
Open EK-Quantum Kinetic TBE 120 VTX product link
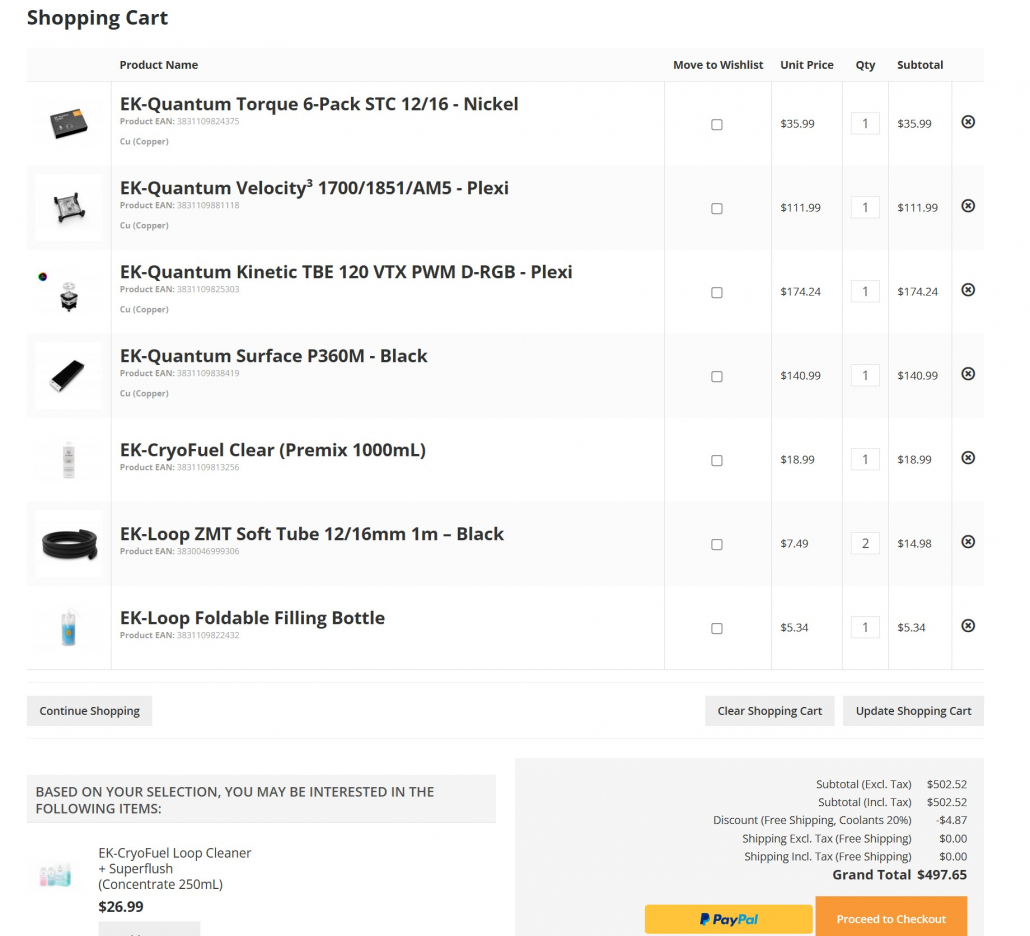click(x=346, y=272)
